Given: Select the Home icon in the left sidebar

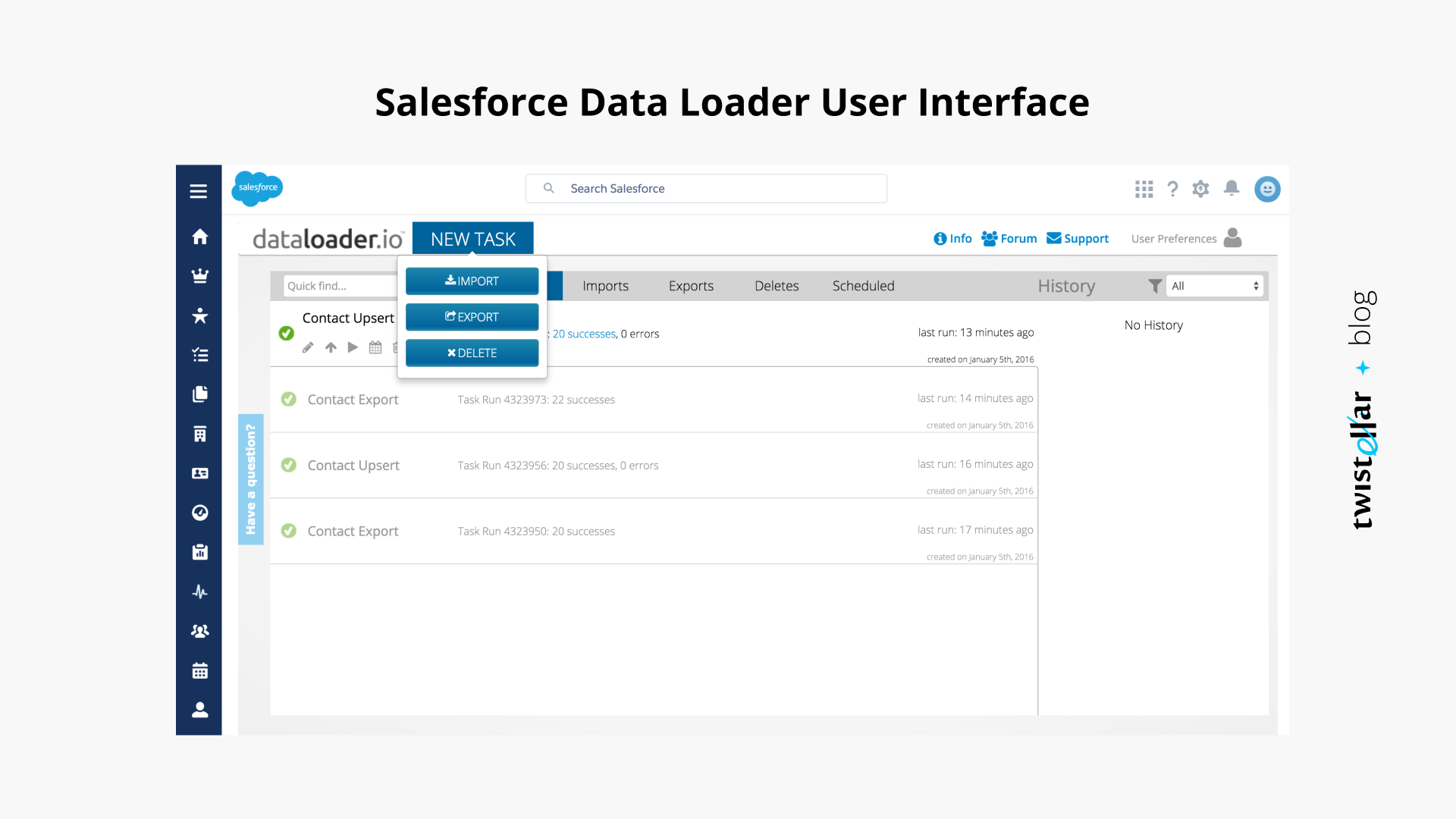Looking at the screenshot, I should 199,237.
